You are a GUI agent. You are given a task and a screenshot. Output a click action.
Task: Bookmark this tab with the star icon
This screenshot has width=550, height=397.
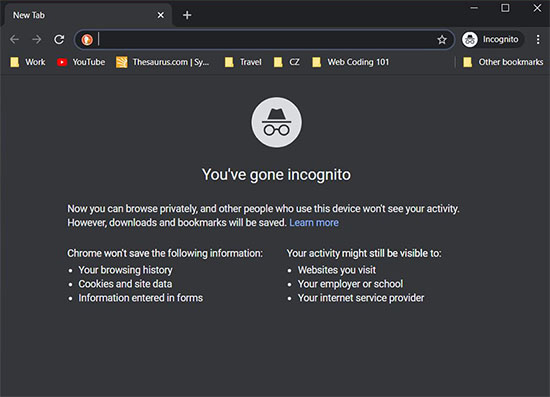point(442,40)
